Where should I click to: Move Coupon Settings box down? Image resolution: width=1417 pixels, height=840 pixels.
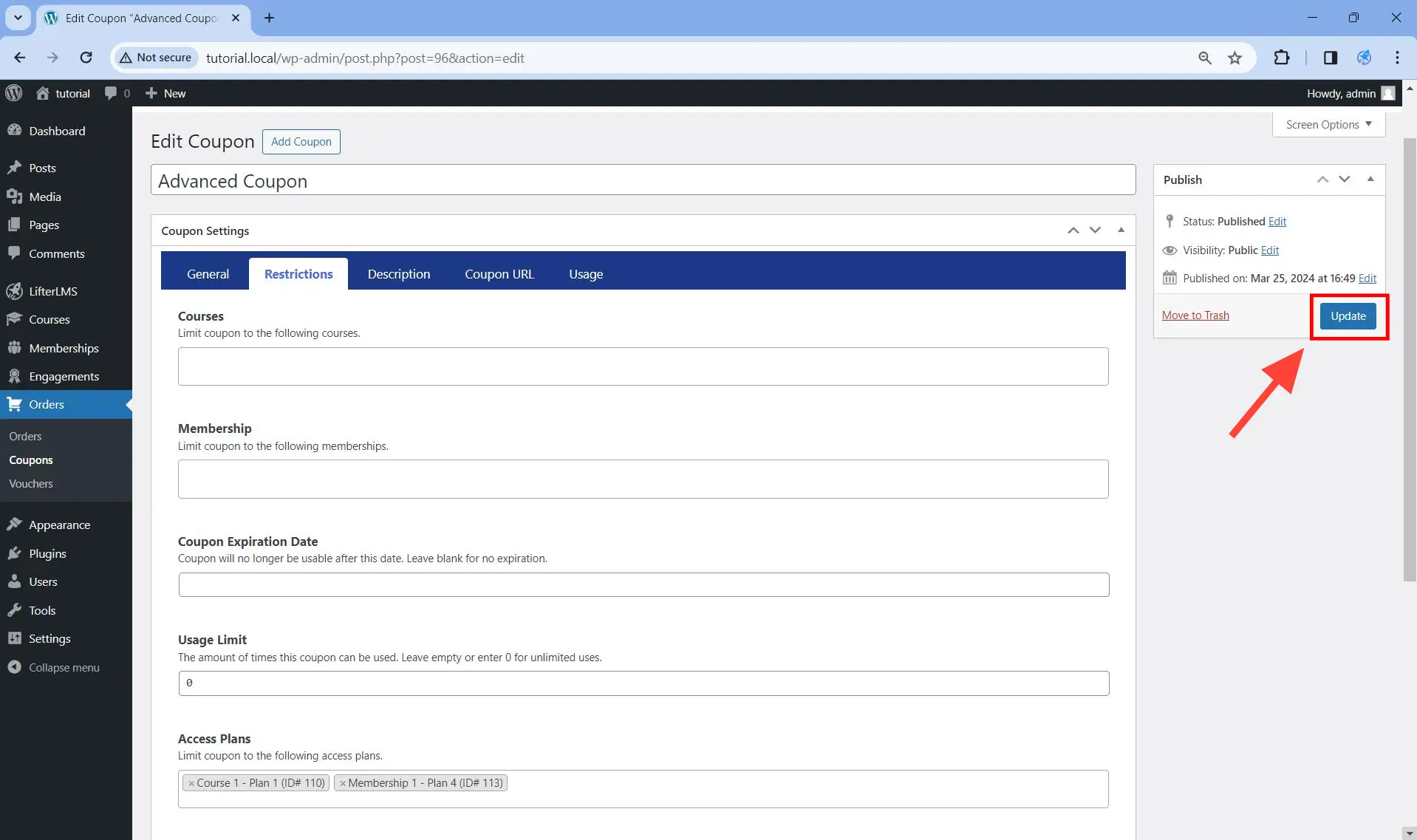(1095, 231)
